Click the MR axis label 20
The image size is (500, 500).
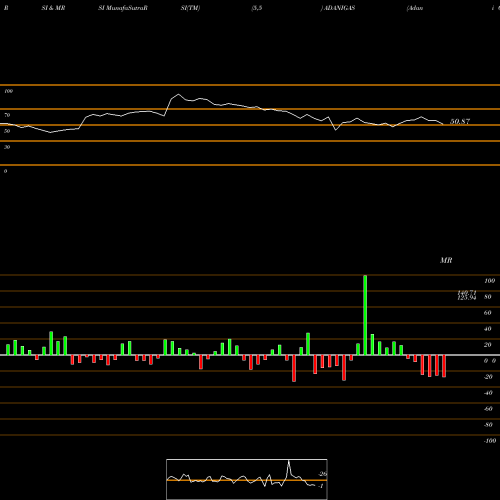pos(488,345)
